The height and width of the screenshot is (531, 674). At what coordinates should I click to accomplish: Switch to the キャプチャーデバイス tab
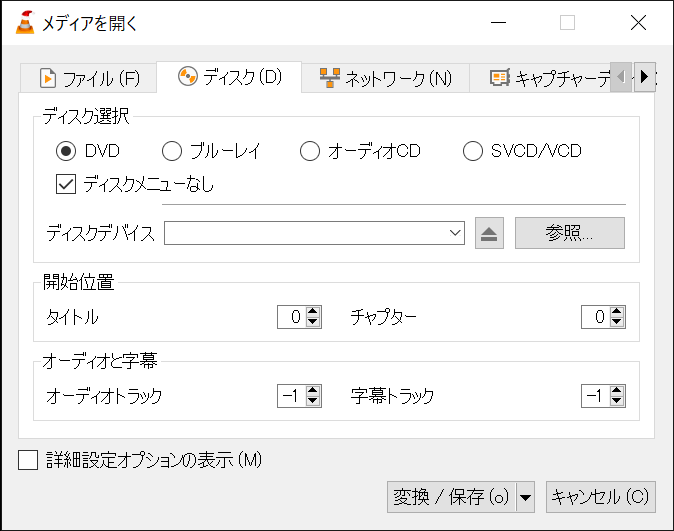[541, 79]
